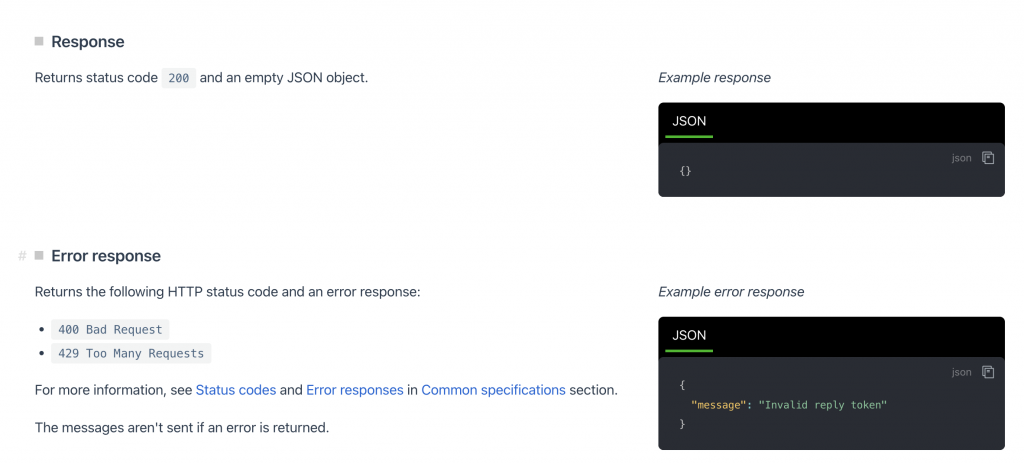
Task: Click the gray square beside Error response heading
Action: (x=39, y=255)
